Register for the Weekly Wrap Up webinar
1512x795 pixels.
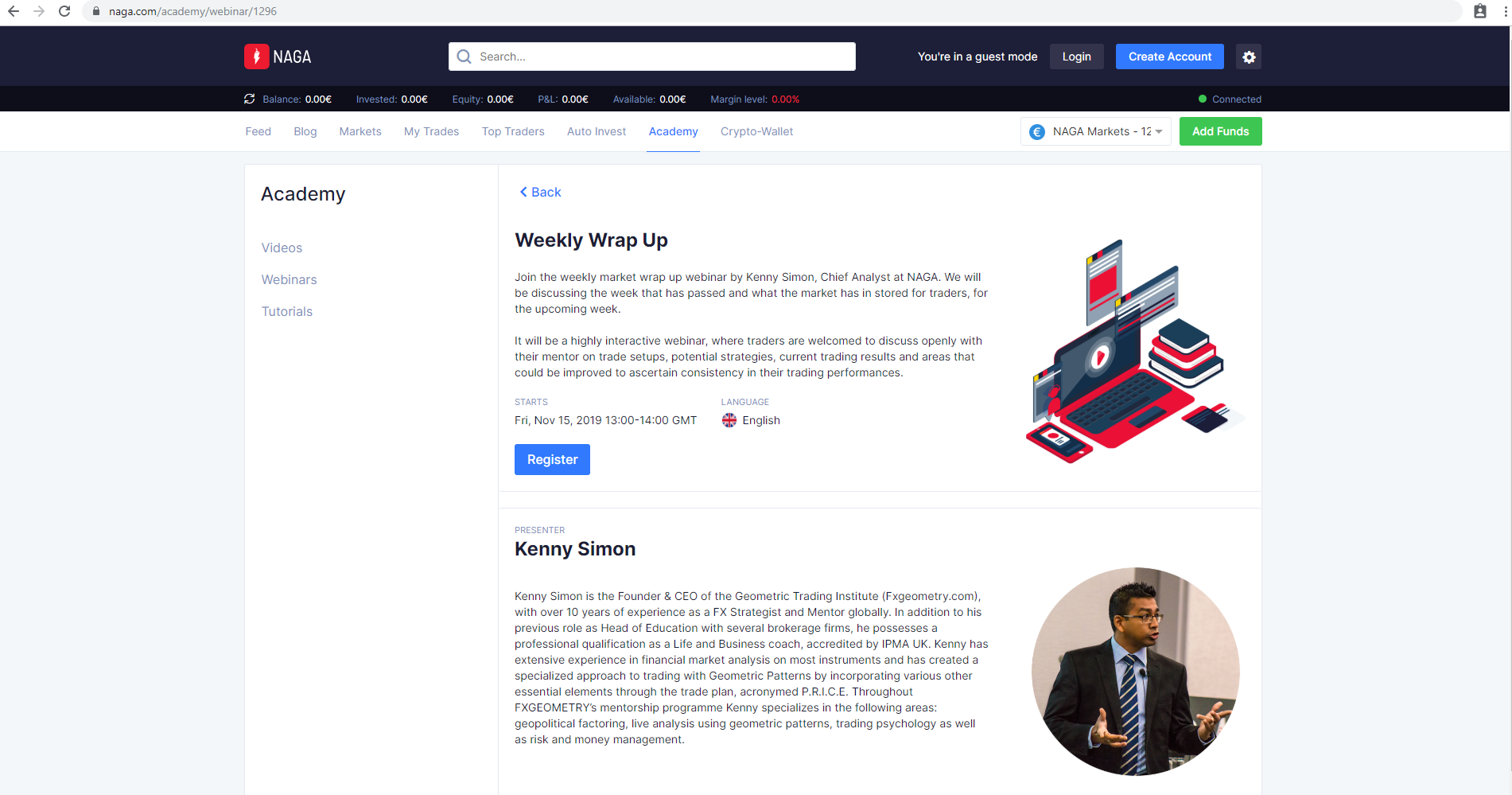(x=552, y=459)
